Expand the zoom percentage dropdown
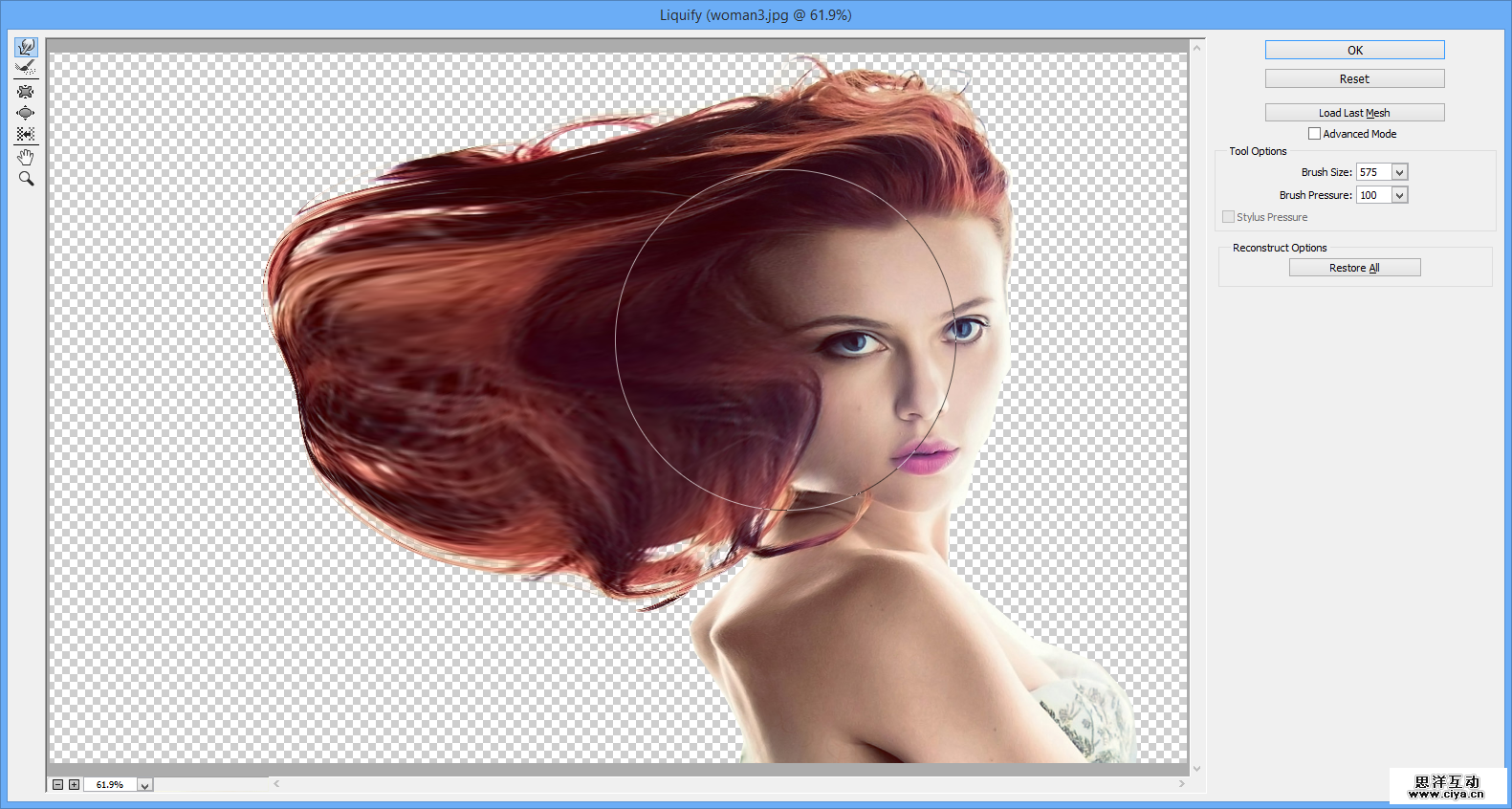The height and width of the screenshot is (809, 1512). [x=144, y=785]
